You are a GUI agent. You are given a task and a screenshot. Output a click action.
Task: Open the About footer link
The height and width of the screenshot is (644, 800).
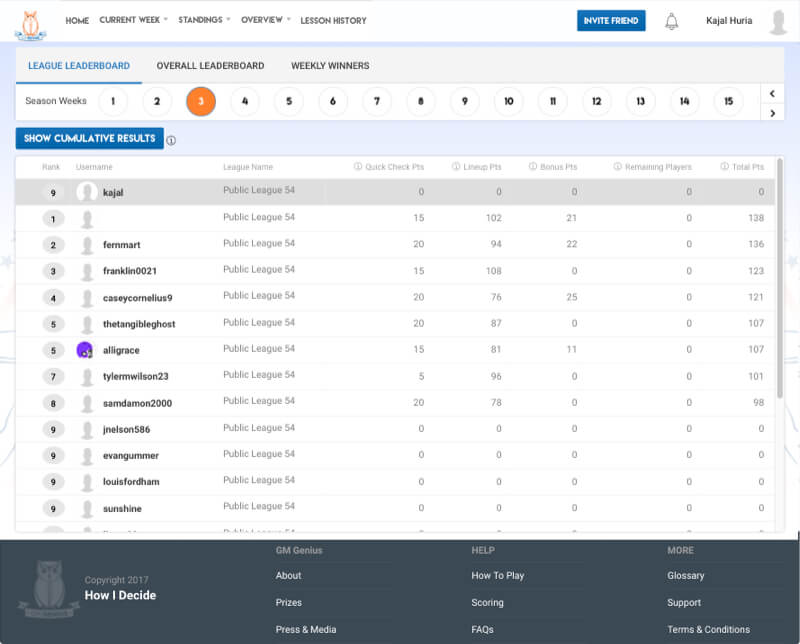(288, 575)
